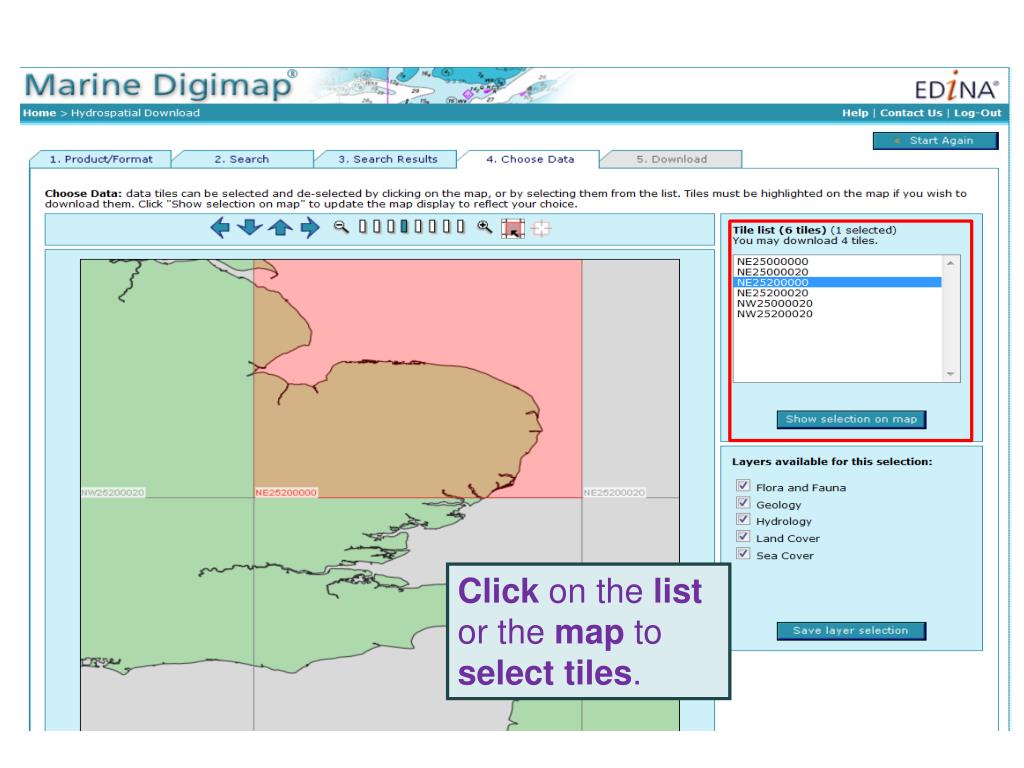Click the grey NE26200020 tile on map
The height and width of the screenshot is (768, 1024).
click(630, 379)
